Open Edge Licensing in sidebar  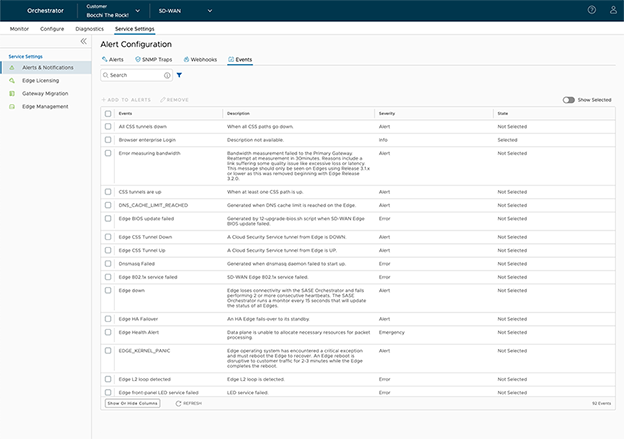click(x=41, y=80)
